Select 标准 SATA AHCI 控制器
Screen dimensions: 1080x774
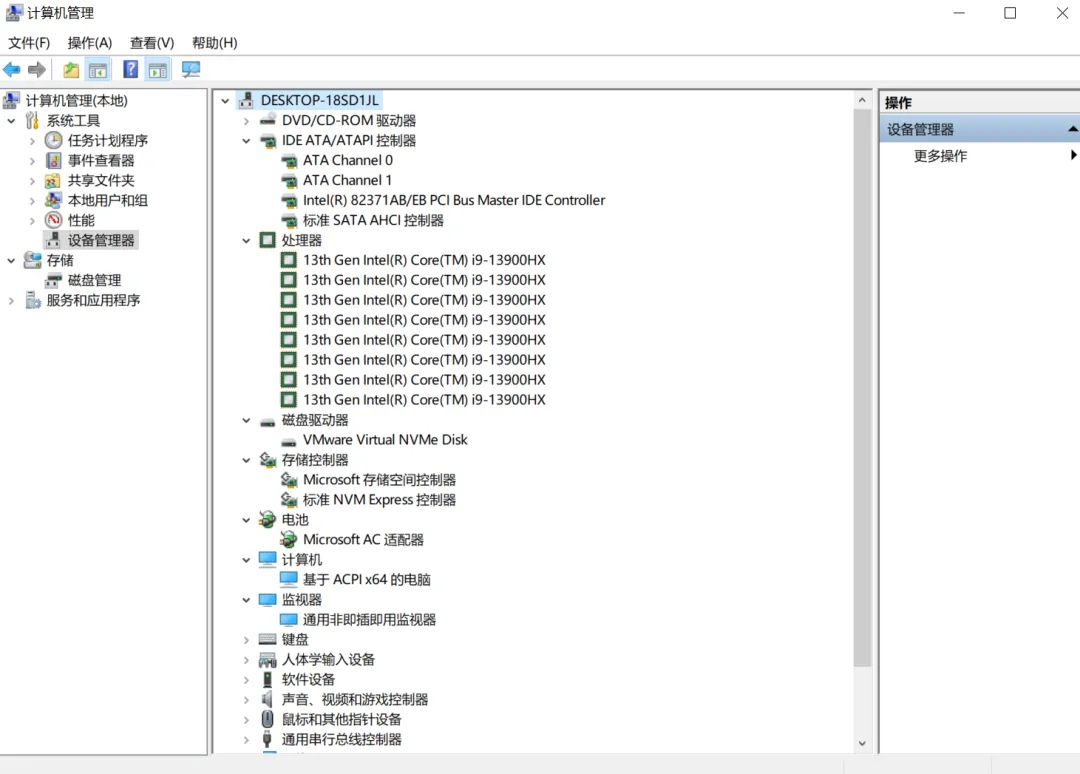tap(373, 220)
